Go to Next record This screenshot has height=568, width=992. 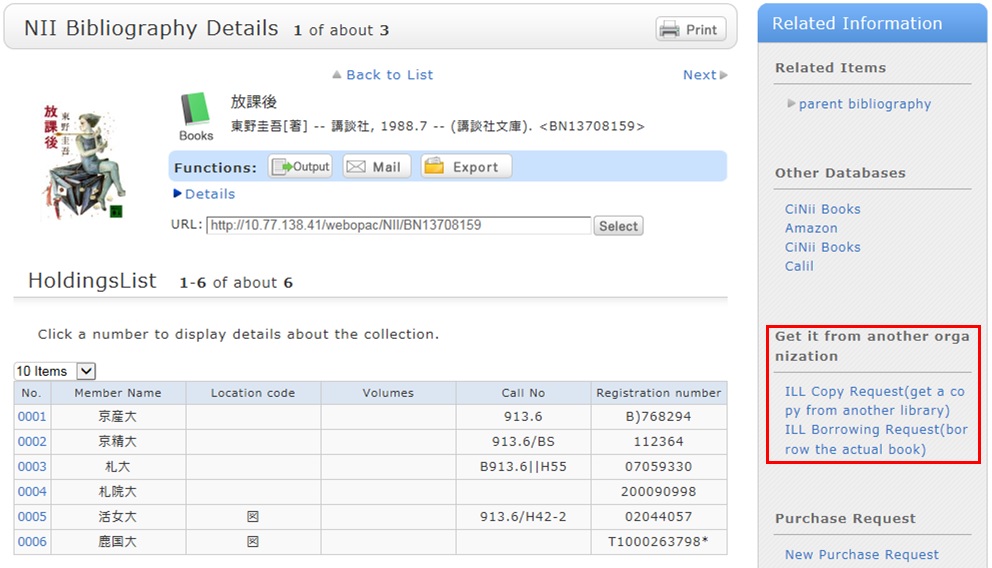(704, 75)
